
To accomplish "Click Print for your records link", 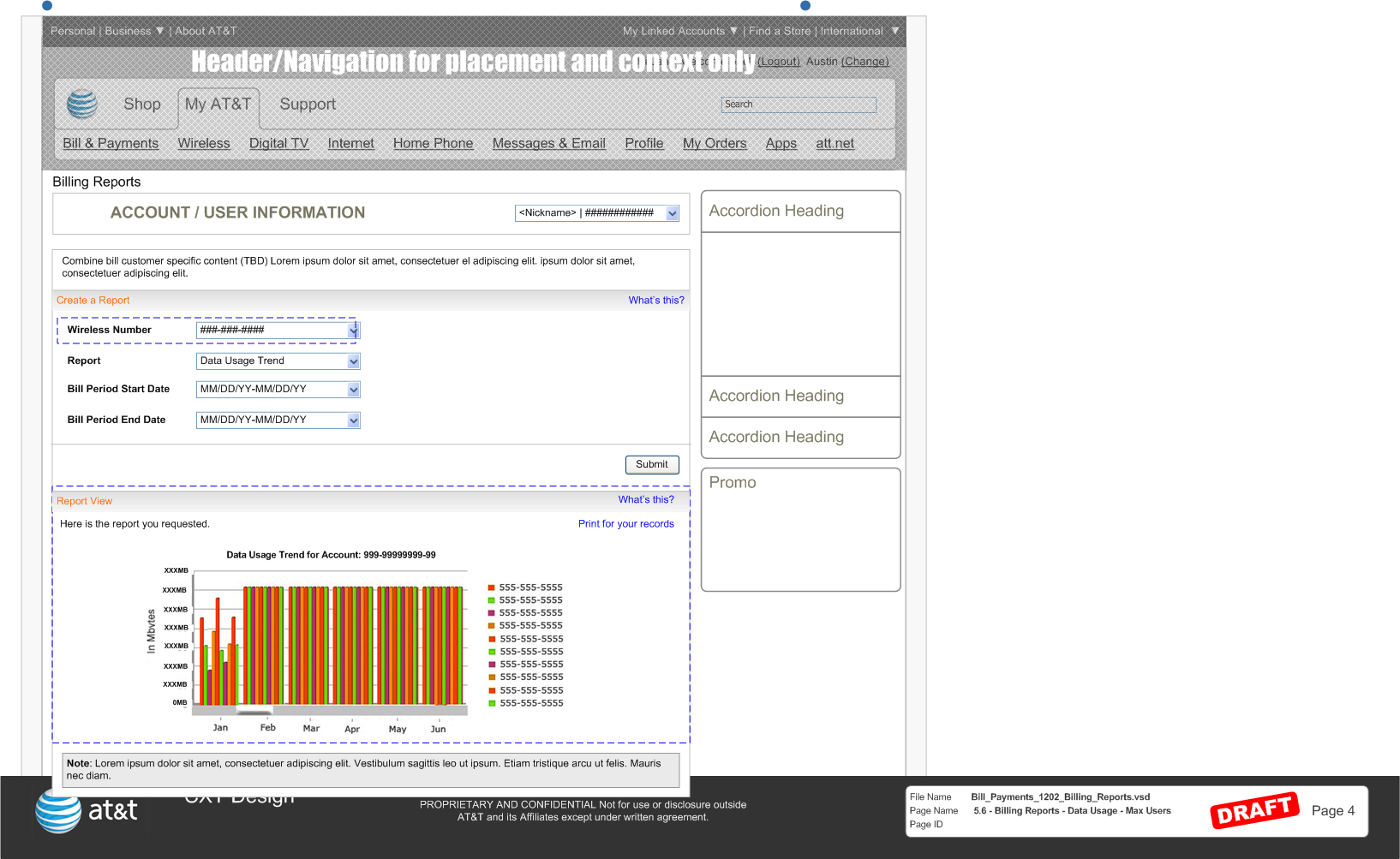I will pyautogui.click(x=625, y=524).
